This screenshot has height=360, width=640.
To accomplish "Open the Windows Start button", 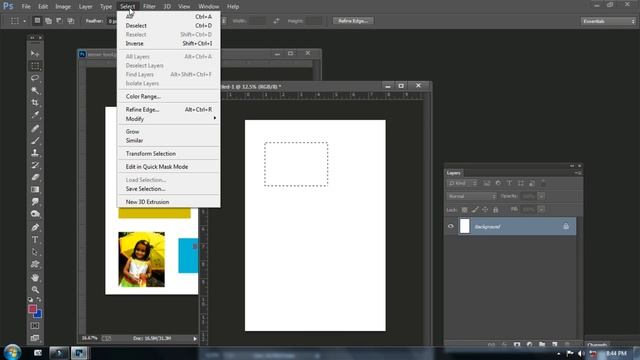I will point(12,352).
